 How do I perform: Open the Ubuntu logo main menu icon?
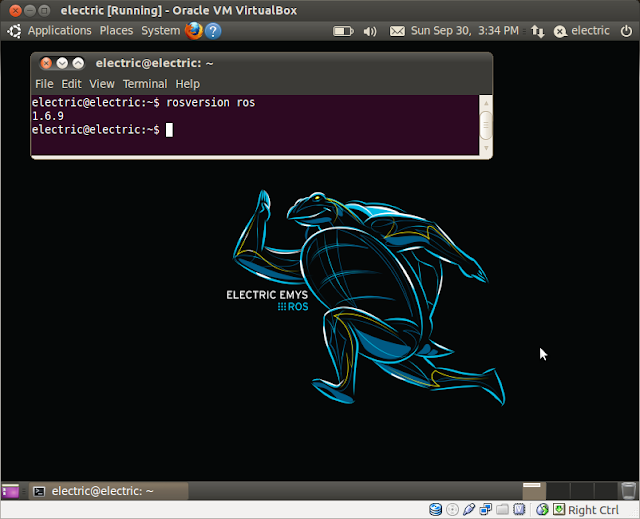click(14, 31)
